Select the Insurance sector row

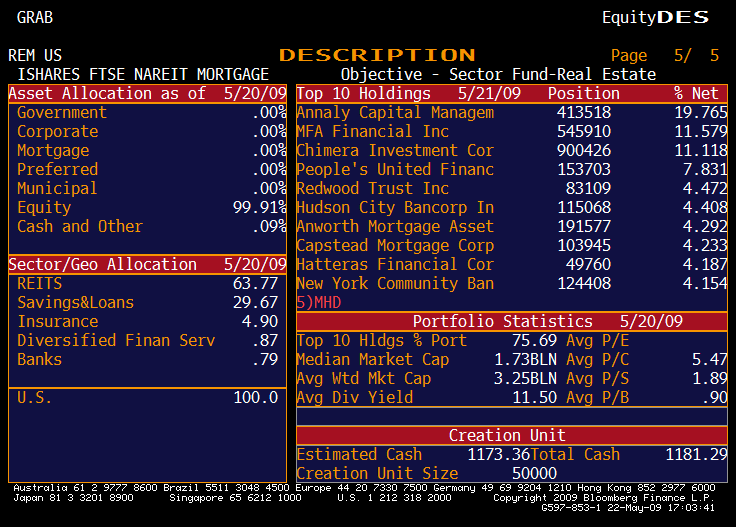(x=147, y=321)
